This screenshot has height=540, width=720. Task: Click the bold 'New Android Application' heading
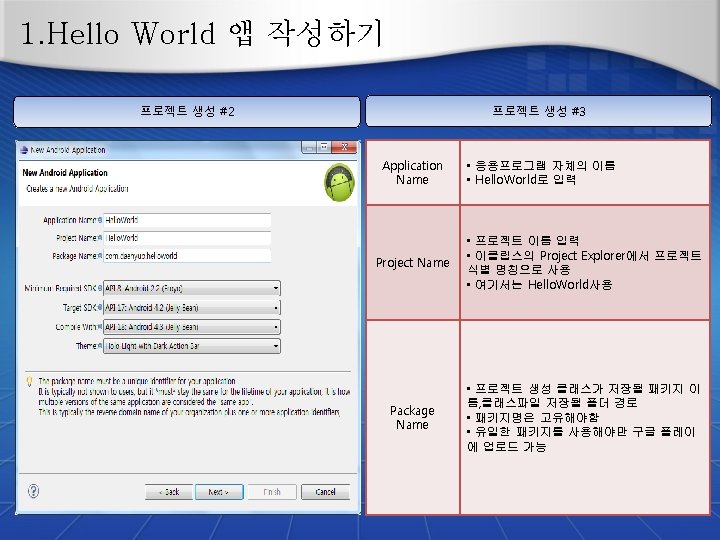click(x=65, y=173)
